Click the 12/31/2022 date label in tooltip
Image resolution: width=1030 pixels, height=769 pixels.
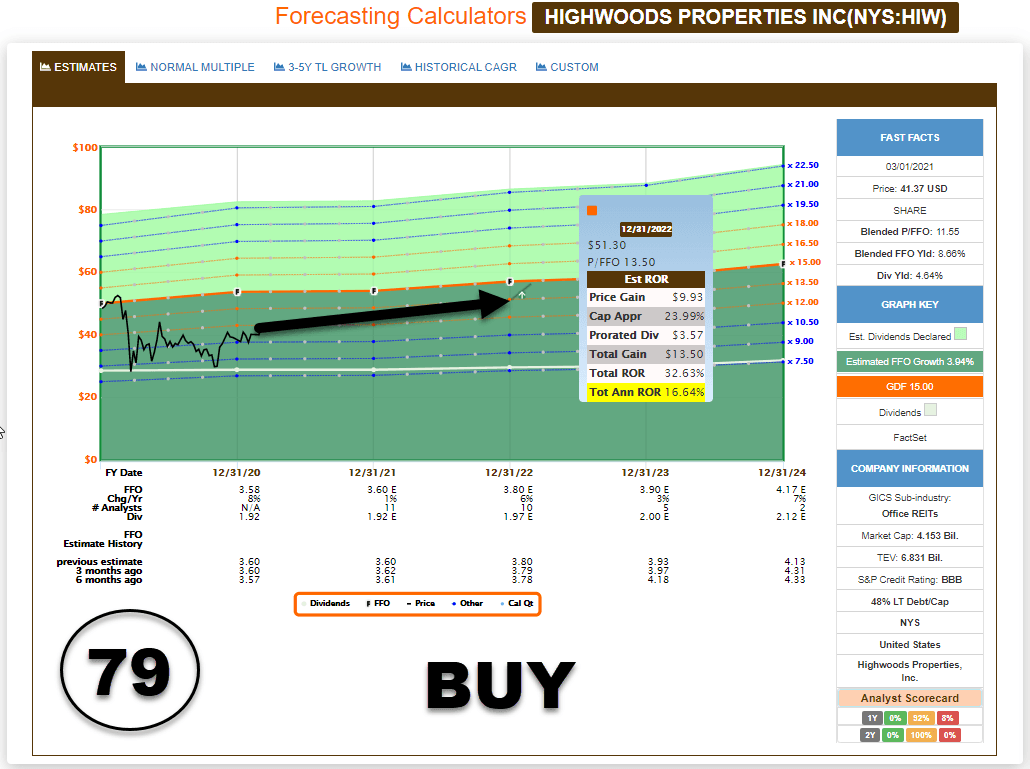(x=646, y=229)
